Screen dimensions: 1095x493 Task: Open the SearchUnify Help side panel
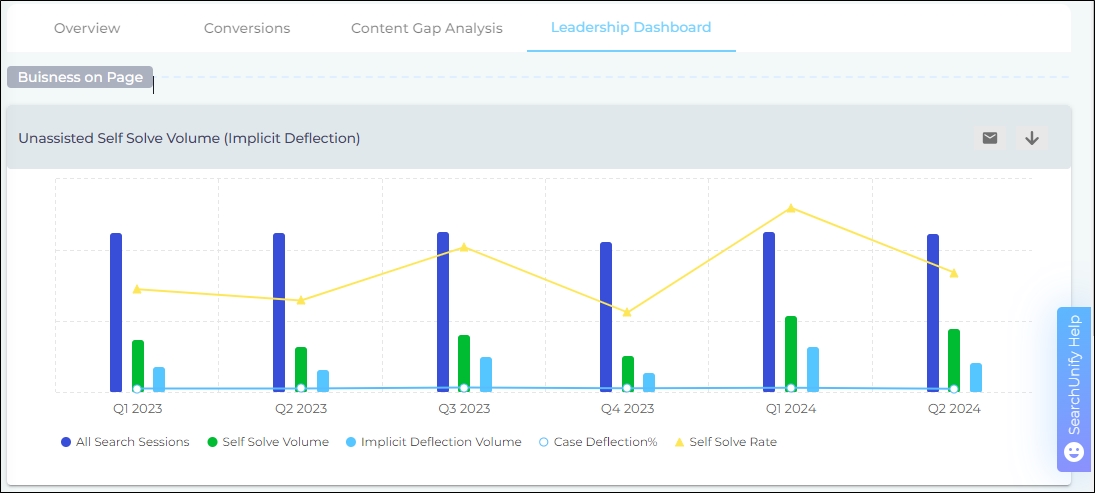[x=1074, y=375]
